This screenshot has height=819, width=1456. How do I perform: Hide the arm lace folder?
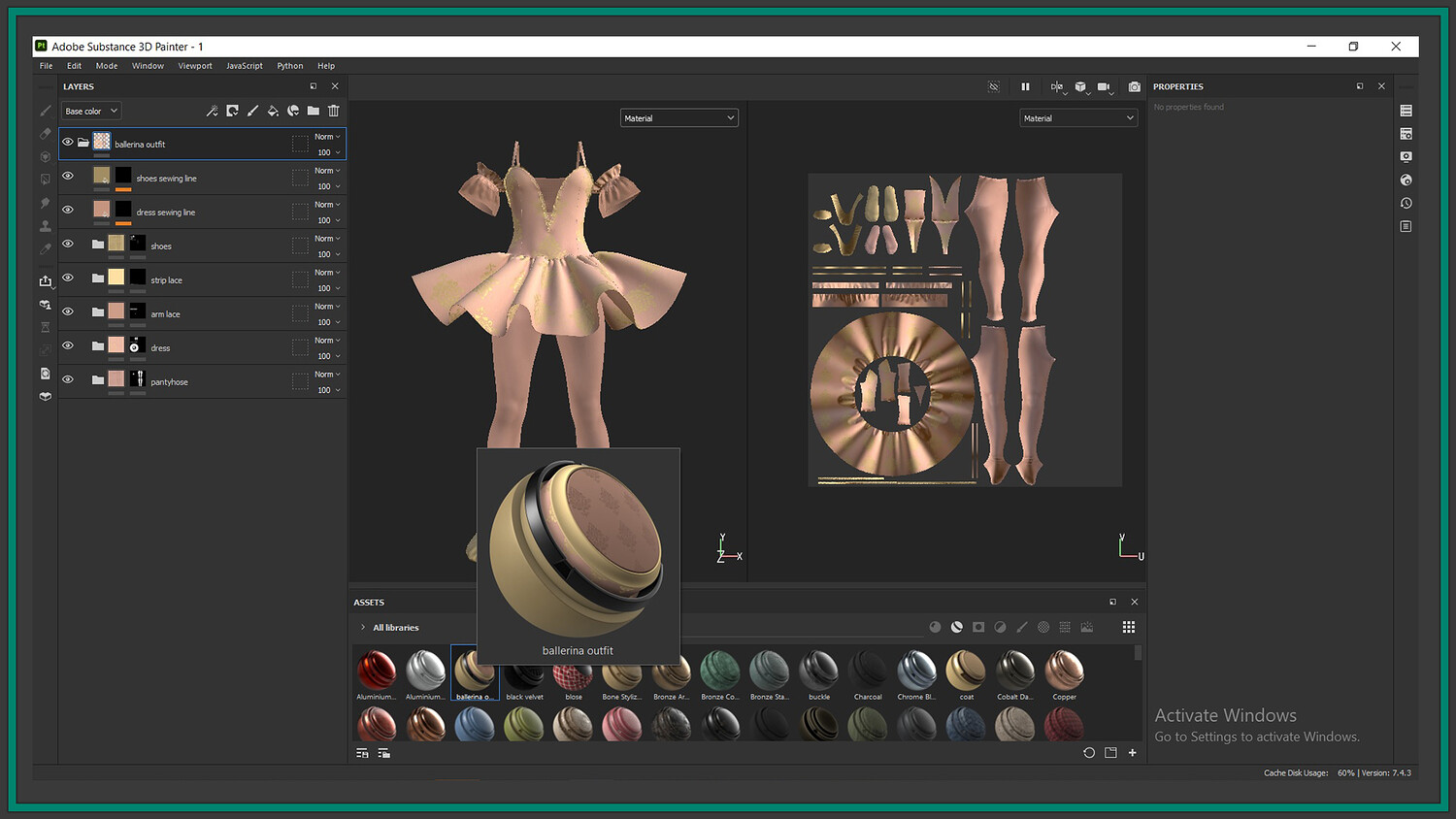pos(68,311)
